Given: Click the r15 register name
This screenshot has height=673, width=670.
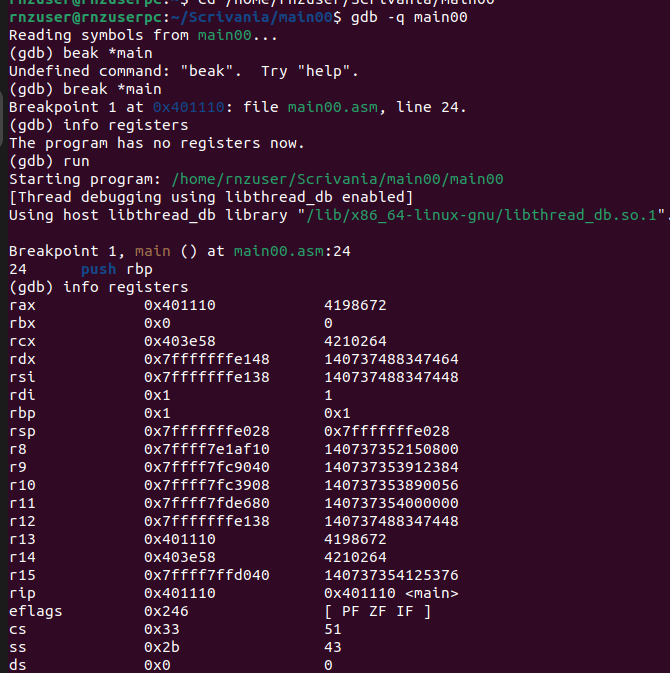Looking at the screenshot, I should [x=22, y=576].
